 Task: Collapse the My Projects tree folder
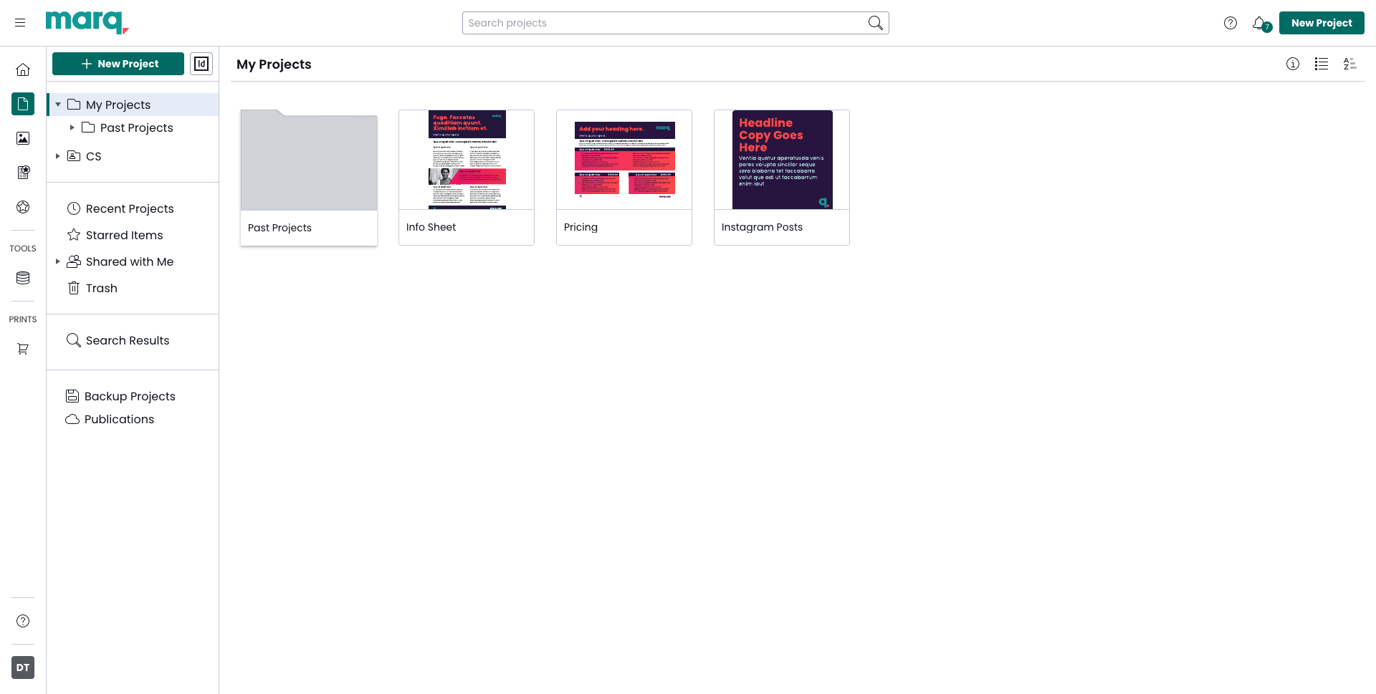58,104
